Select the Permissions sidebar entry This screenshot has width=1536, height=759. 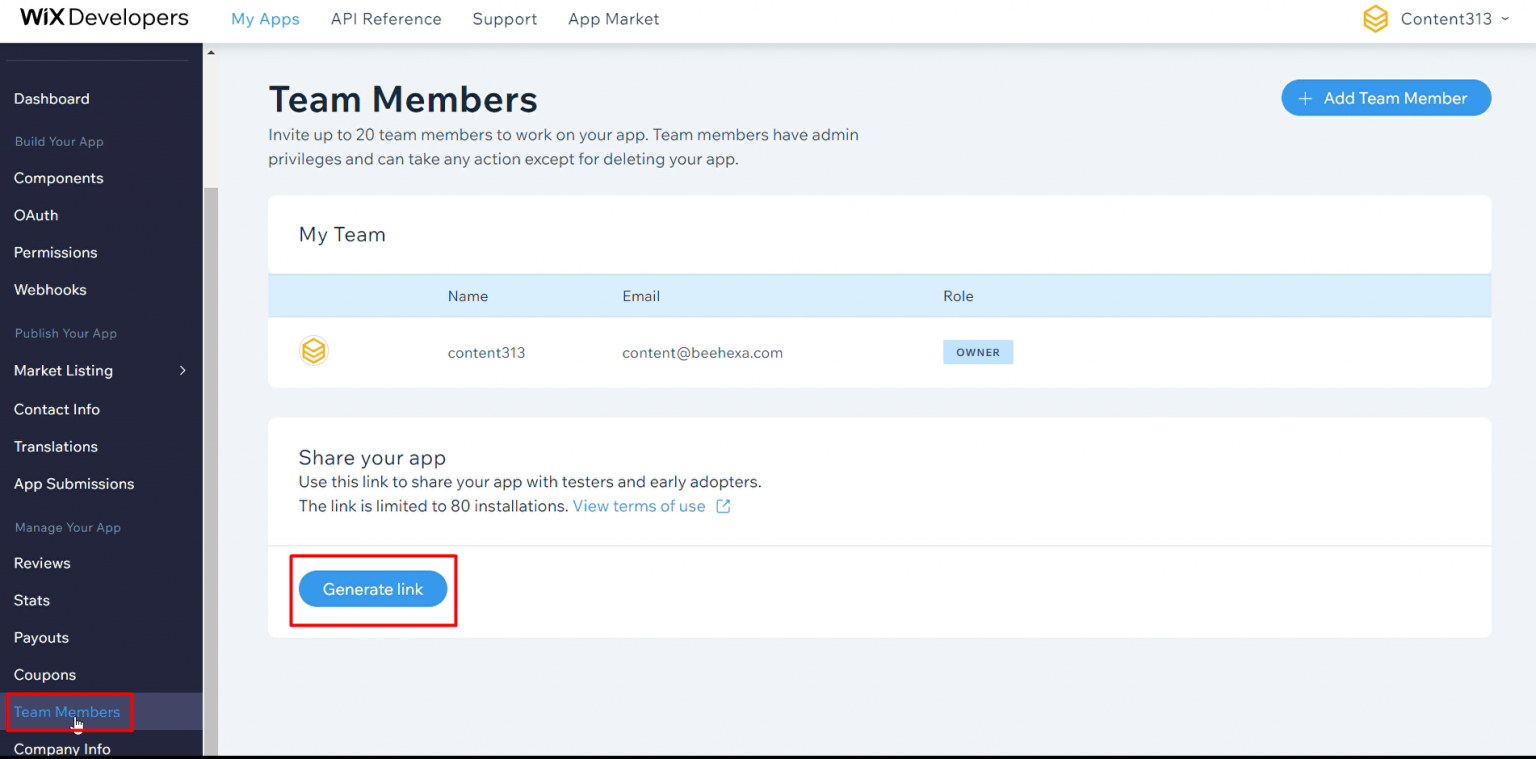click(x=54, y=252)
